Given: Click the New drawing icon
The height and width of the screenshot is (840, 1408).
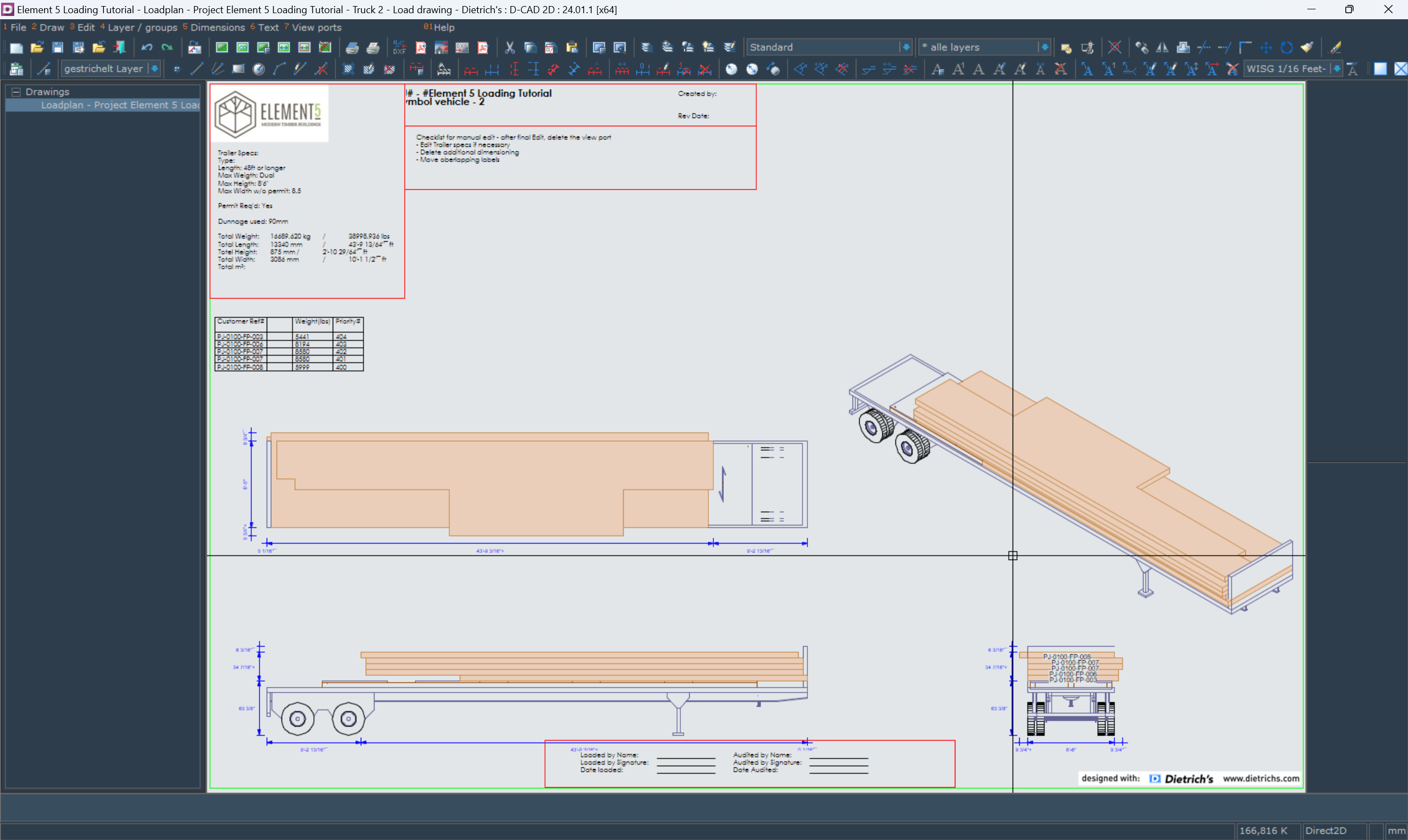Looking at the screenshot, I should pos(16,47).
